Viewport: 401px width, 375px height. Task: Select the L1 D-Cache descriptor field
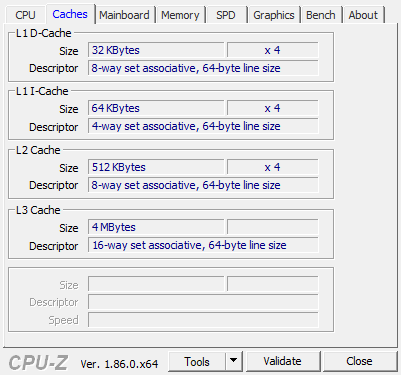(203, 68)
